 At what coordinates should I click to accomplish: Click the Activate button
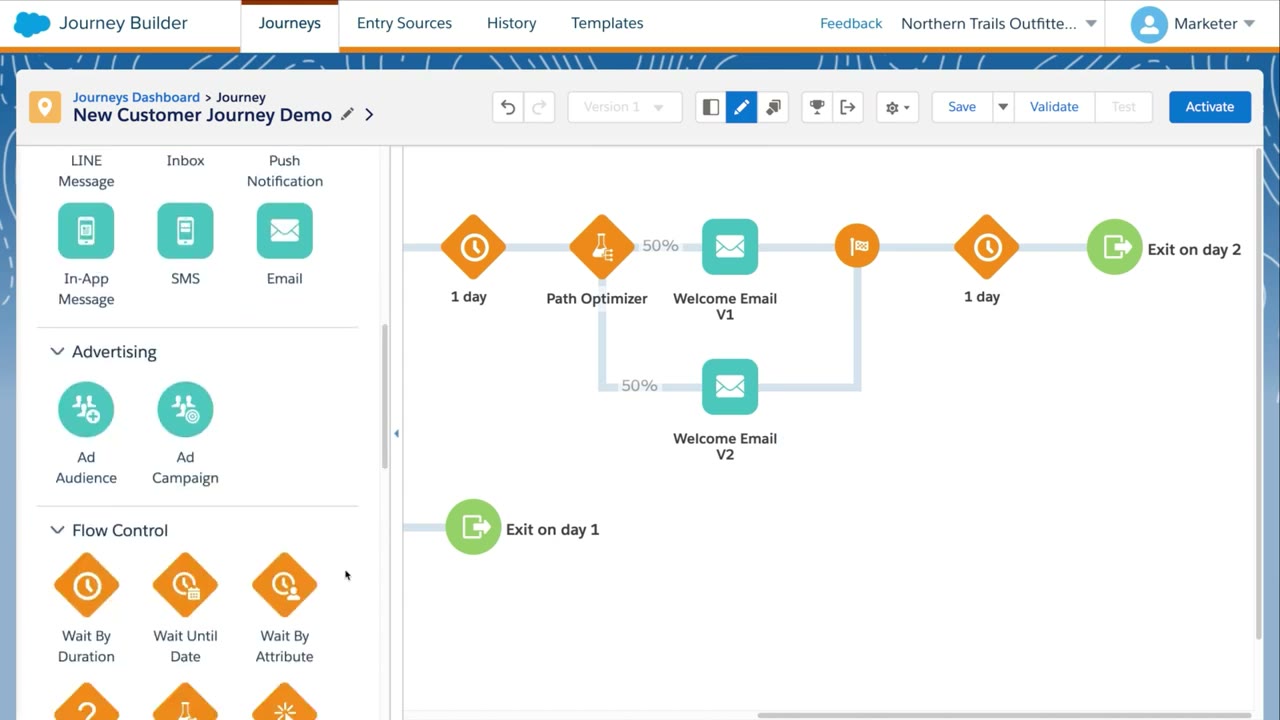[1210, 107]
